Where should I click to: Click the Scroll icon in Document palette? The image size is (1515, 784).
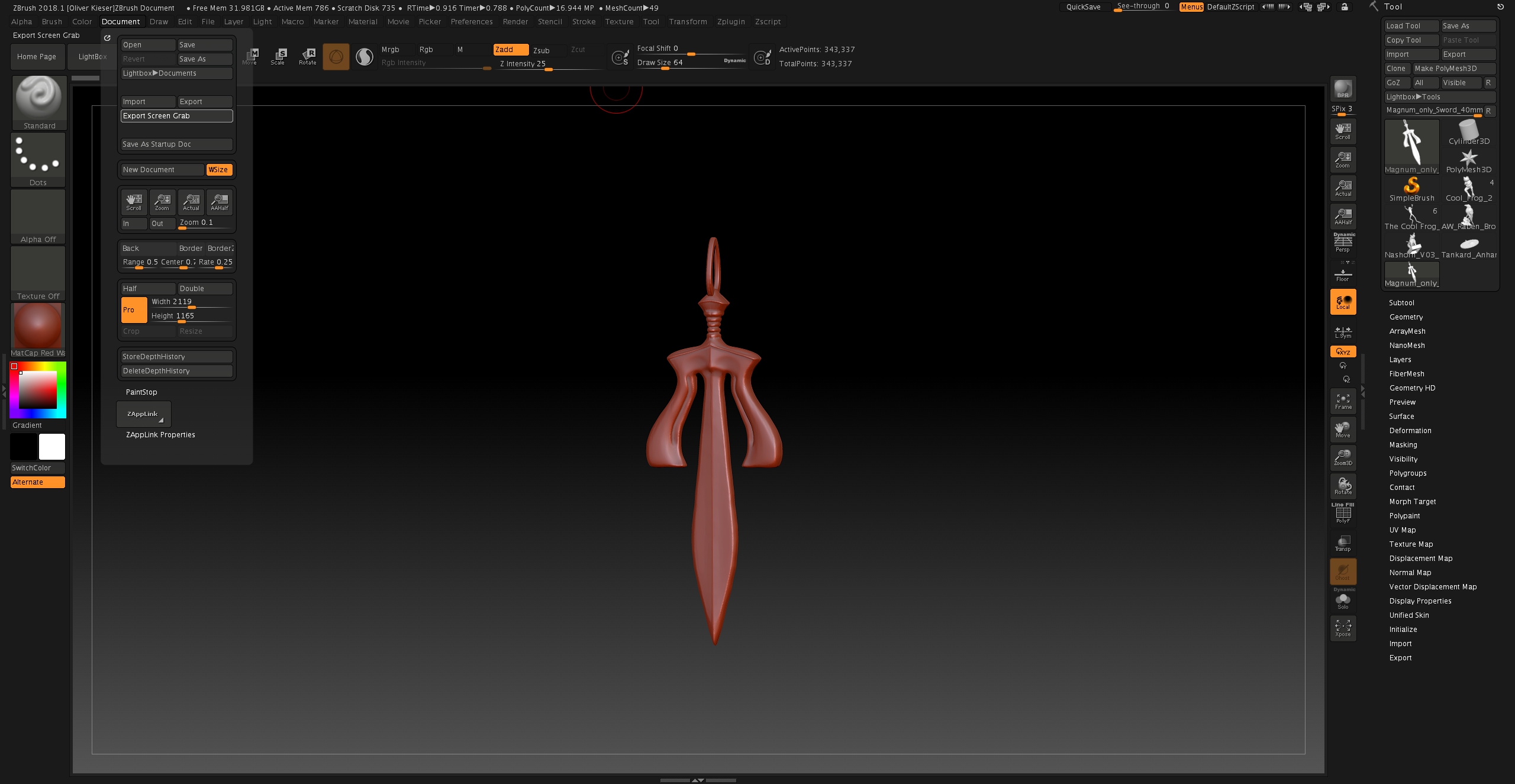[x=134, y=202]
